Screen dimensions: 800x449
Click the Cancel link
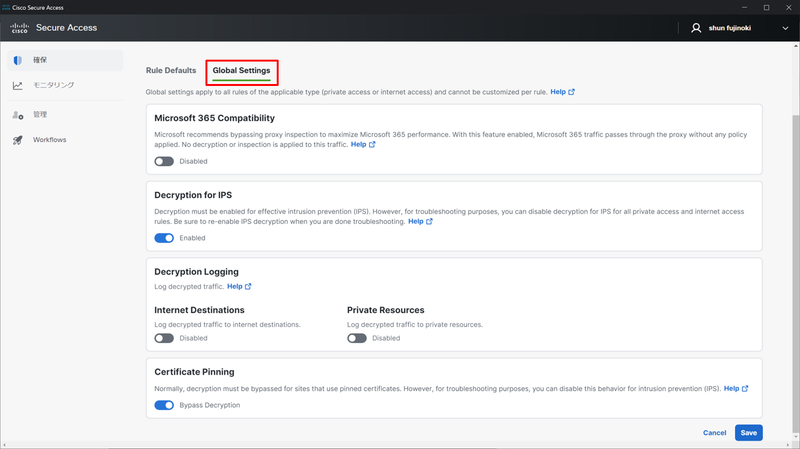click(714, 433)
